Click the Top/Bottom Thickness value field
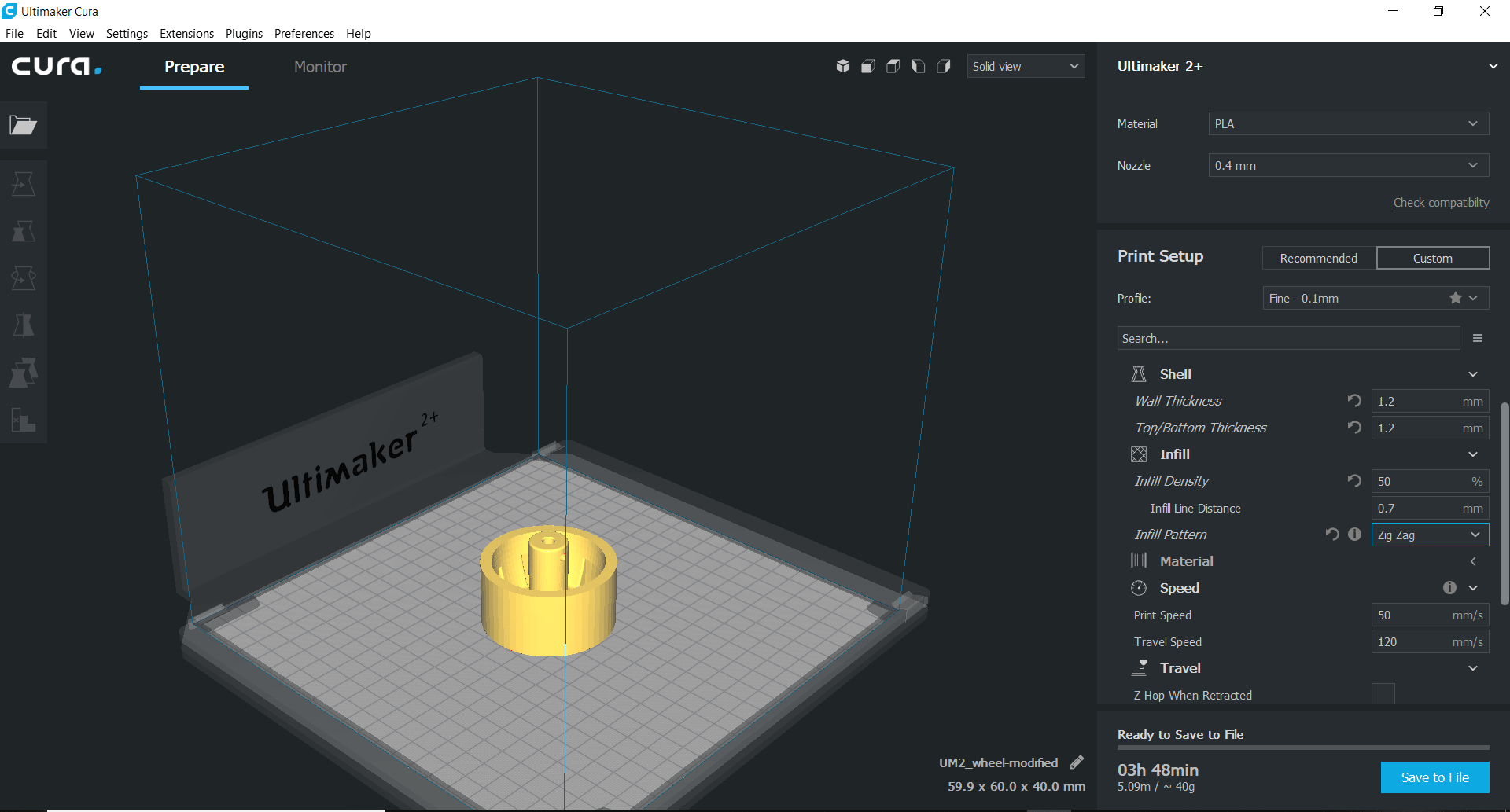This screenshot has height=812, width=1510. pyautogui.click(x=1430, y=428)
